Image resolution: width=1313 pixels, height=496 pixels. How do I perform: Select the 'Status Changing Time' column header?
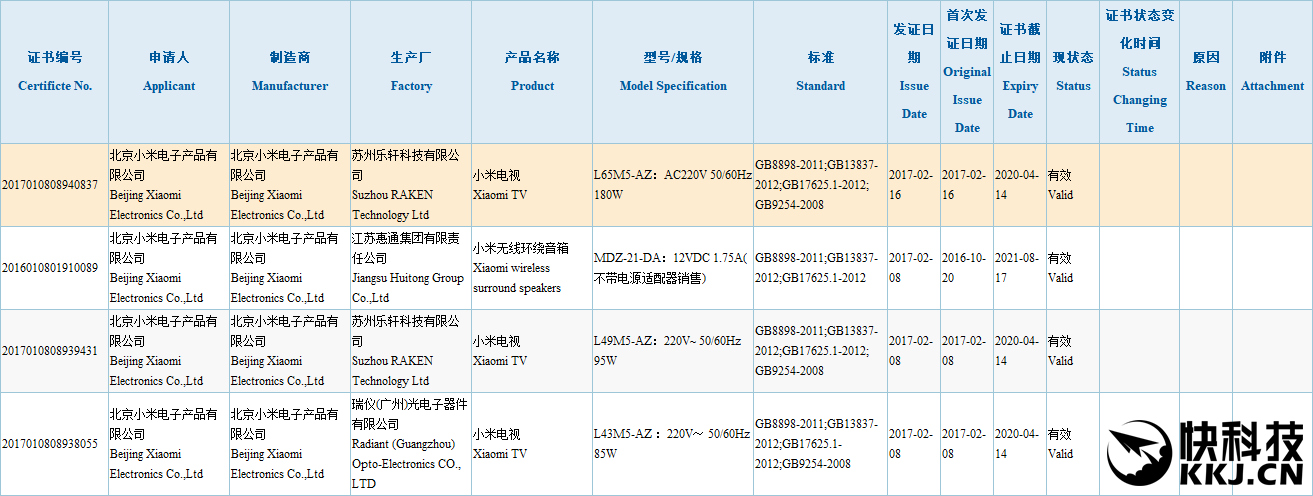[1139, 72]
